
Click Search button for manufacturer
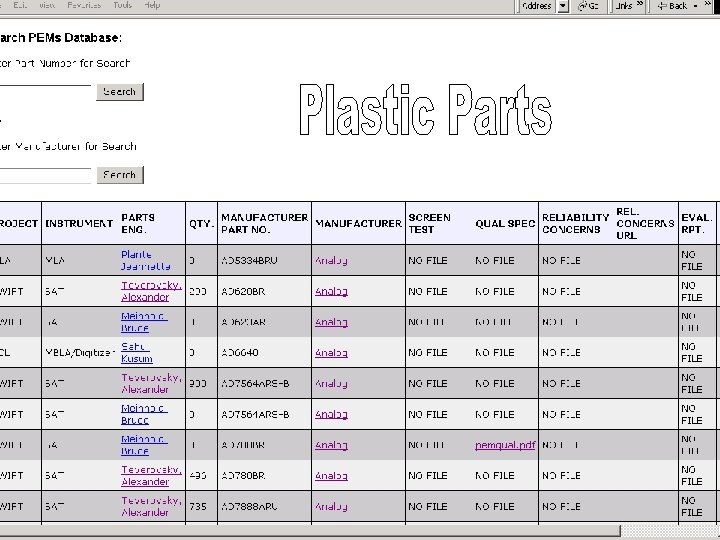click(120, 175)
